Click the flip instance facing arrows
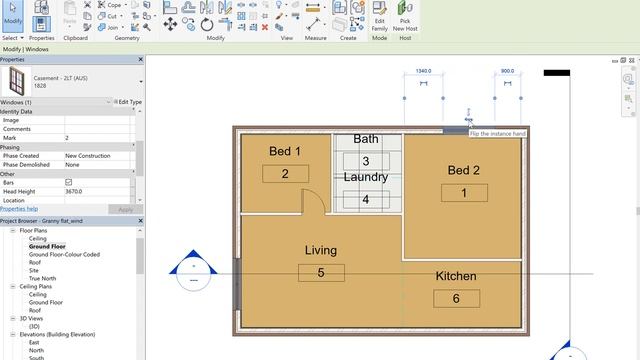 pos(469,111)
